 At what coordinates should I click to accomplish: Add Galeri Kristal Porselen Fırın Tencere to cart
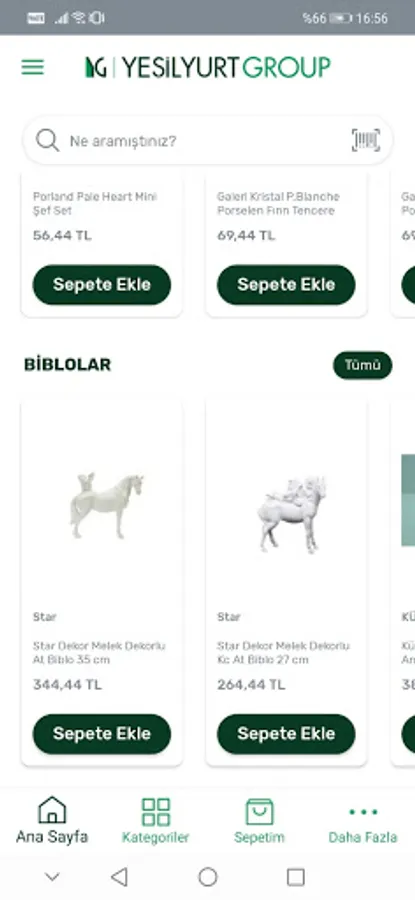click(286, 285)
